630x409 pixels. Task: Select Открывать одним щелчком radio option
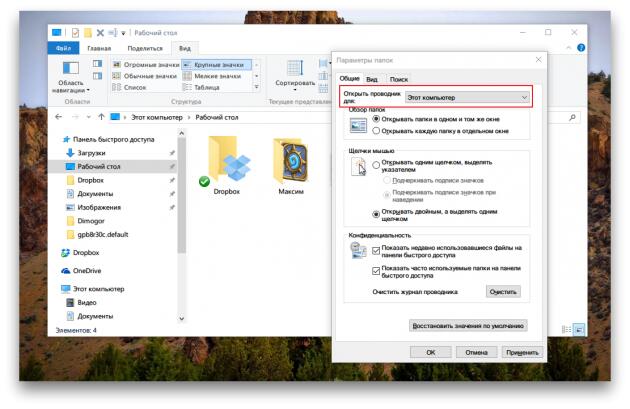point(377,164)
